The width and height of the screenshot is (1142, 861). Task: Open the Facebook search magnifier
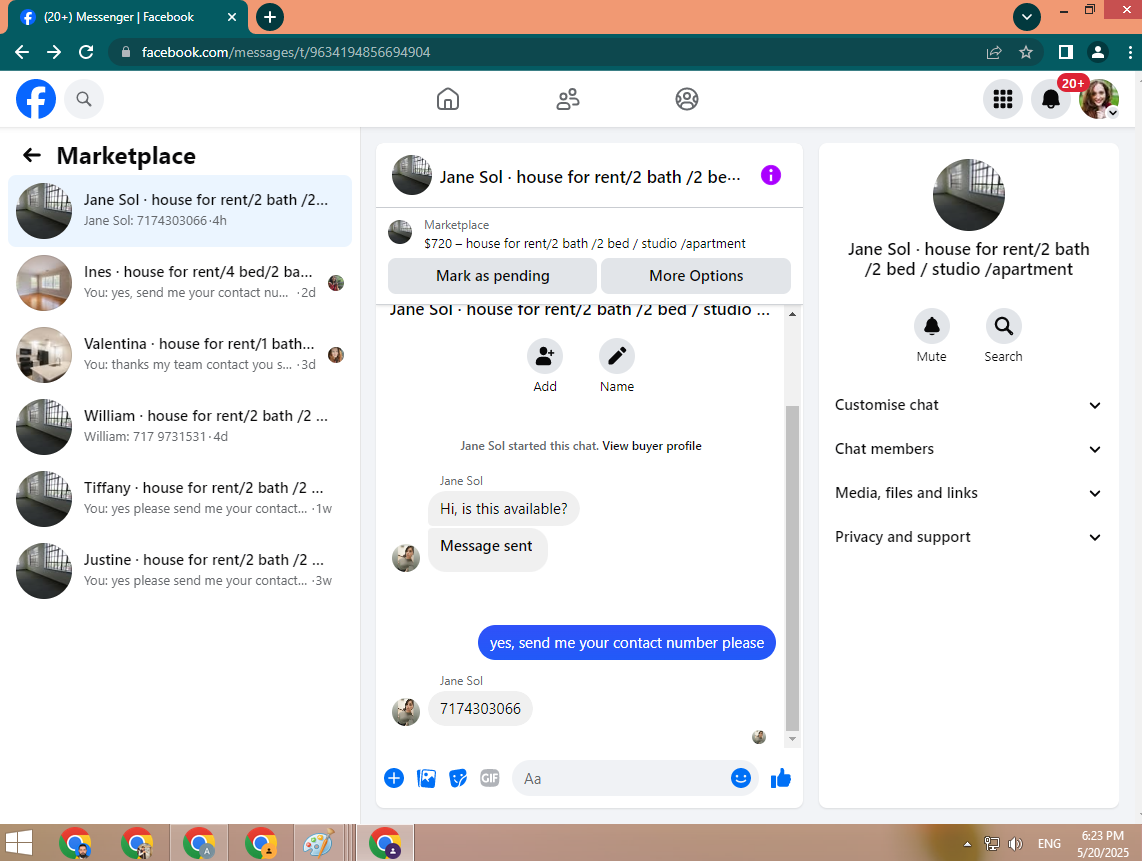pyautogui.click(x=84, y=99)
